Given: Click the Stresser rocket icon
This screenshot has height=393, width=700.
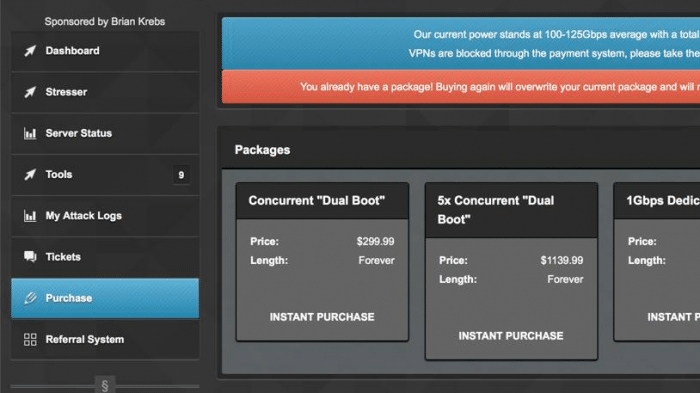Looking at the screenshot, I should (30, 92).
